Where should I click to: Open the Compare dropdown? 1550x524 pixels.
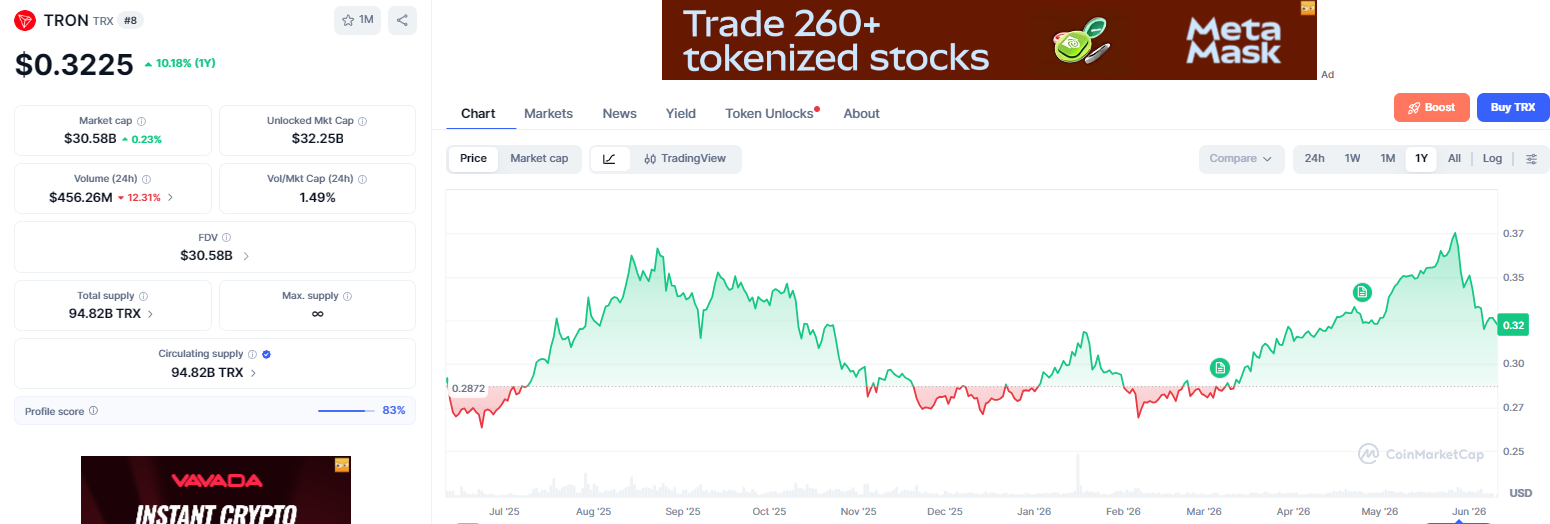[x=1240, y=158]
